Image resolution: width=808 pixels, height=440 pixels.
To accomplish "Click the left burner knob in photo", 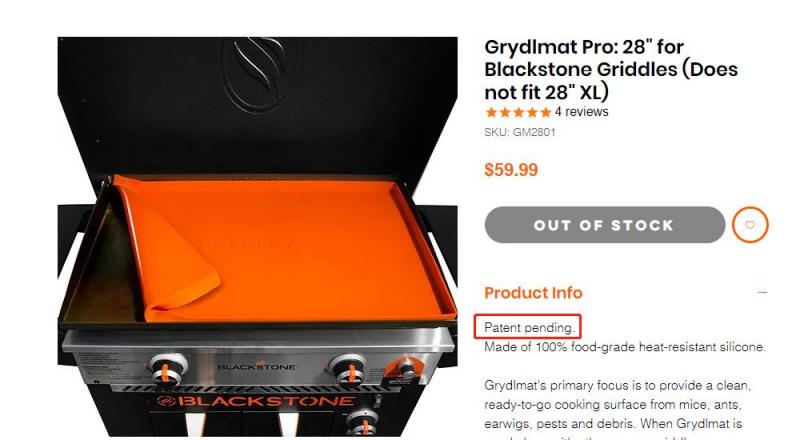I will pyautogui.click(x=167, y=369).
